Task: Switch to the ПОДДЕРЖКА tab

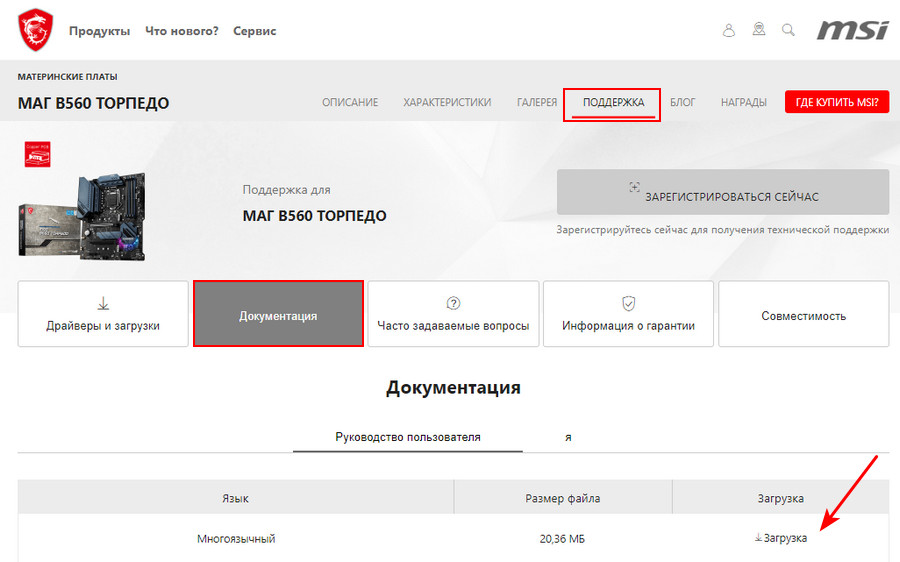Action: click(x=613, y=102)
